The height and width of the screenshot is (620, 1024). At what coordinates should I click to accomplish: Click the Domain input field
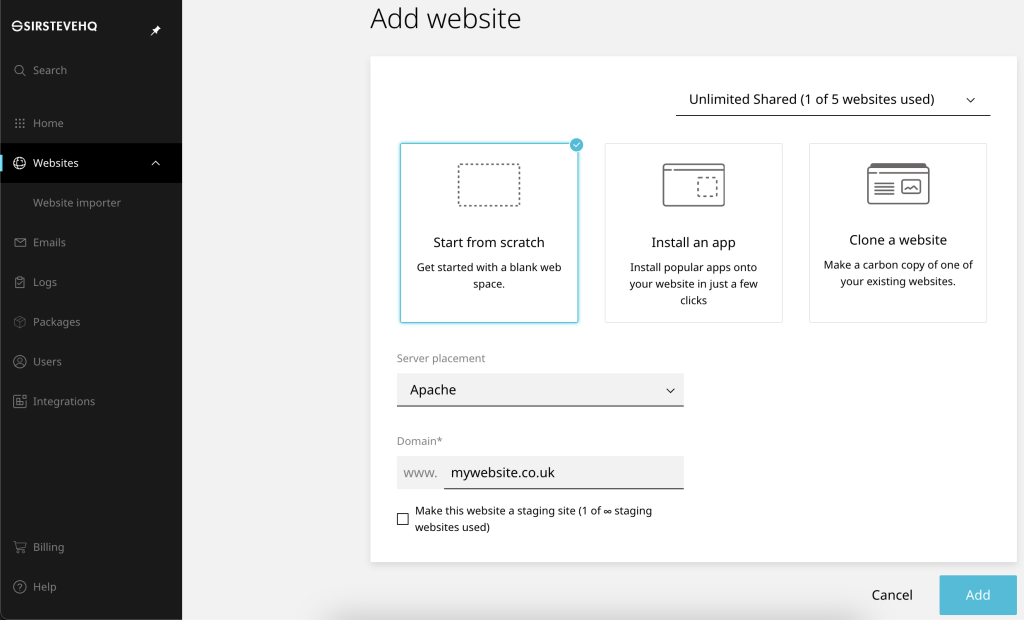(564, 473)
